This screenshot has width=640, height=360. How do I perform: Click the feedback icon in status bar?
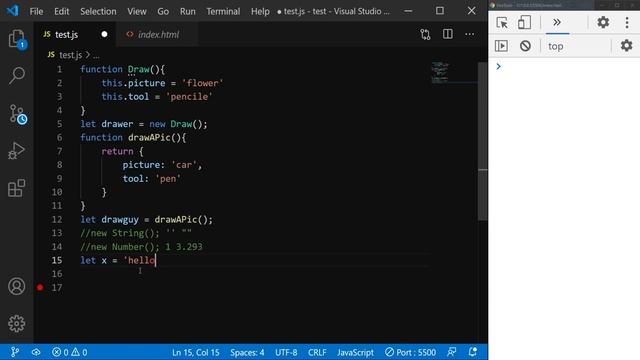point(451,352)
